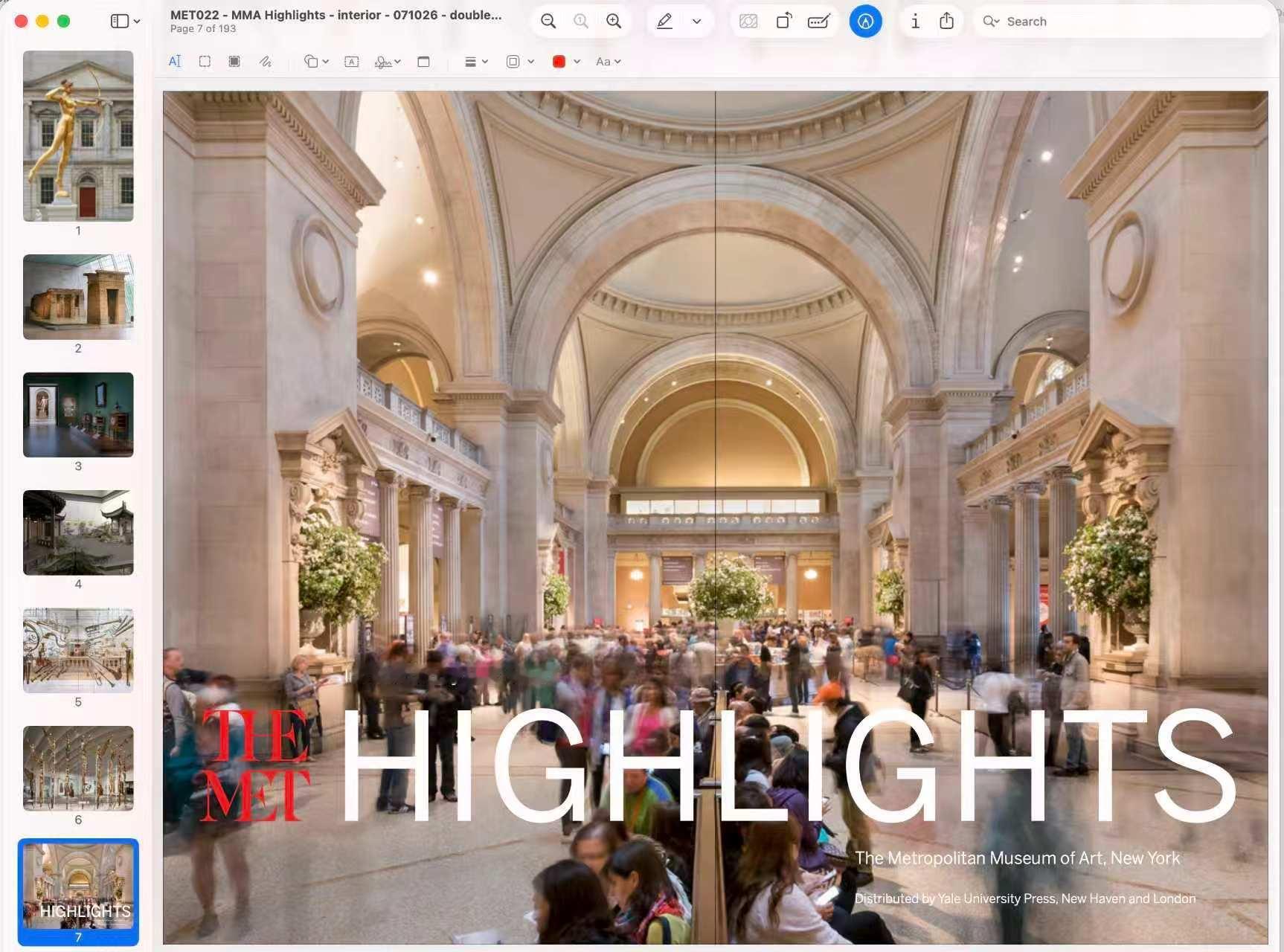Image resolution: width=1284 pixels, height=952 pixels.
Task: Select the Sketch tool
Action: [x=265, y=62]
